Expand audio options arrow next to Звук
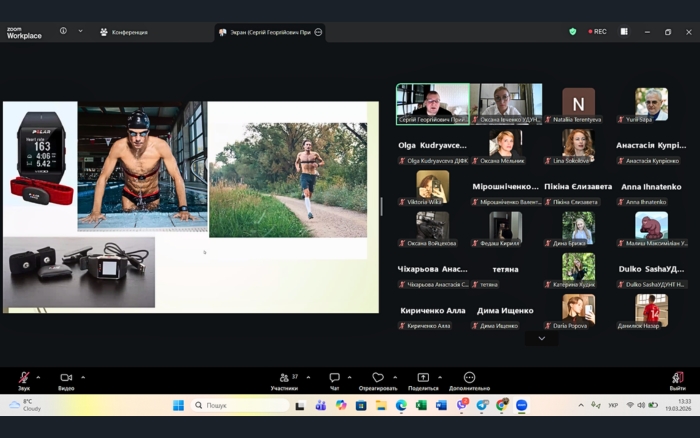The height and width of the screenshot is (438, 700). [x=38, y=377]
